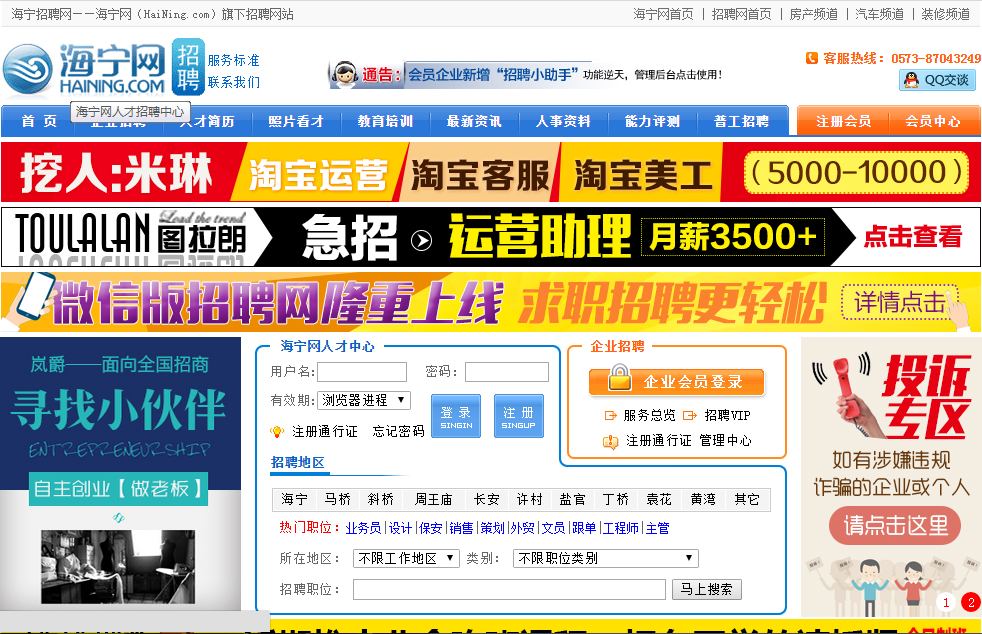Select the 许村 region tab
982x634 pixels.
point(530,499)
